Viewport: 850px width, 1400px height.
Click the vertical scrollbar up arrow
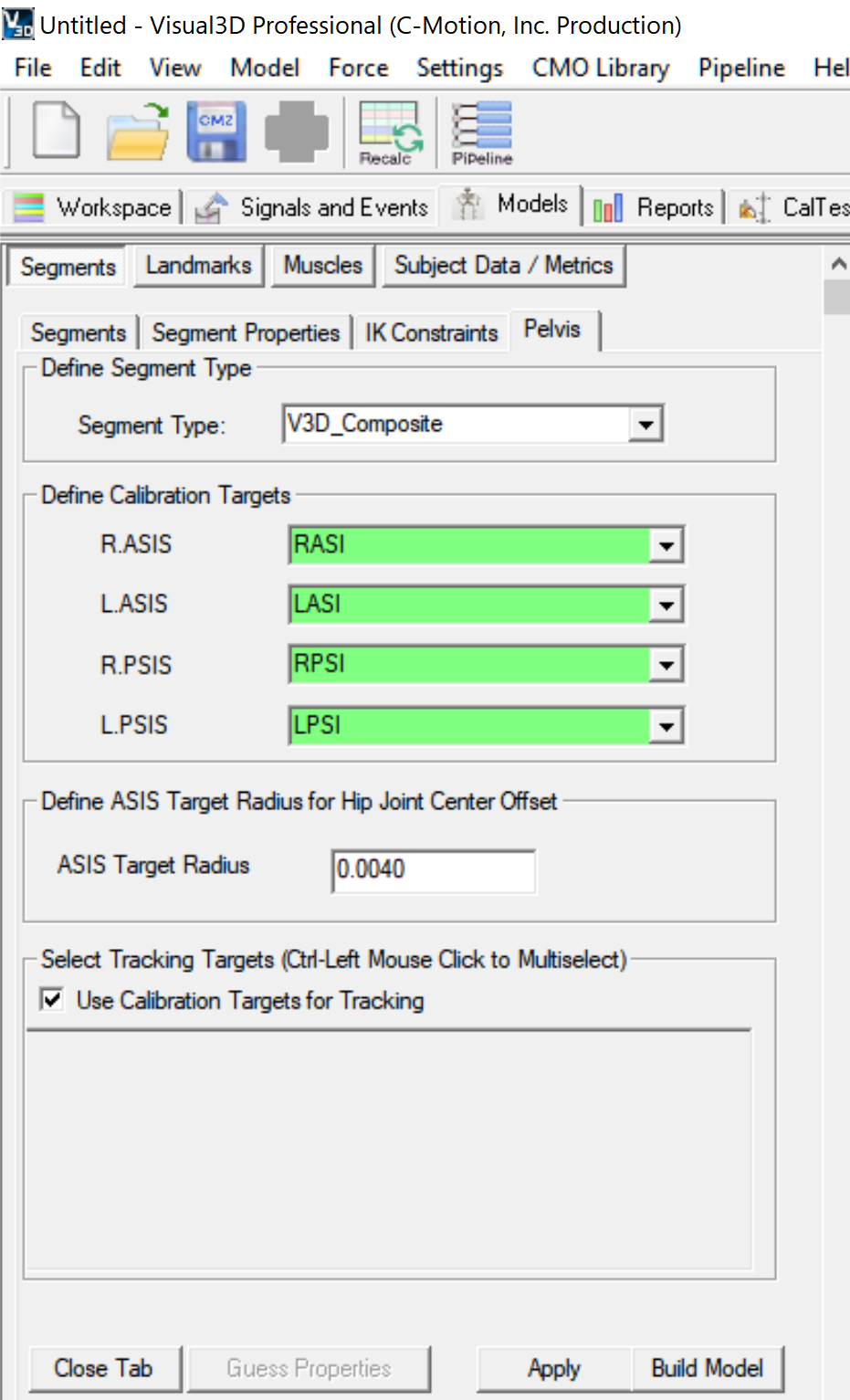[x=837, y=263]
